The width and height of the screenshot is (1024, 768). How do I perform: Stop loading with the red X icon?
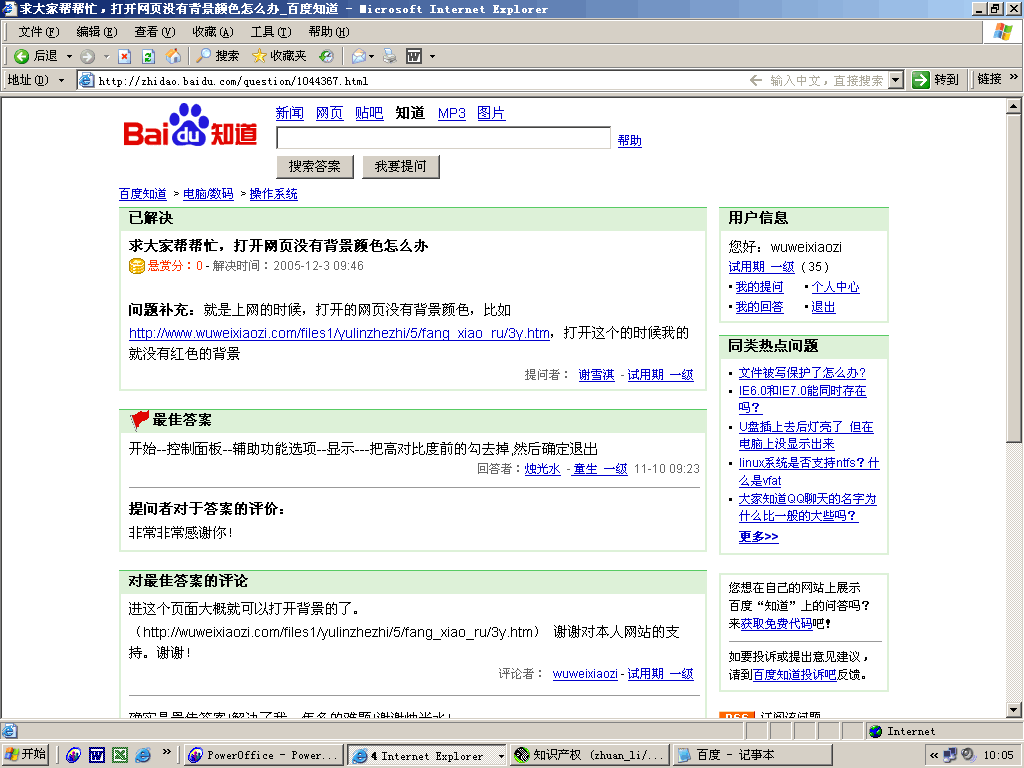click(x=125, y=57)
